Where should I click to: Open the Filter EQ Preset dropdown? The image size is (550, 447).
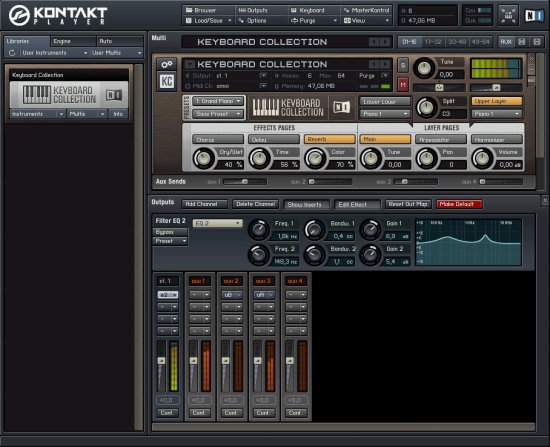click(x=170, y=241)
